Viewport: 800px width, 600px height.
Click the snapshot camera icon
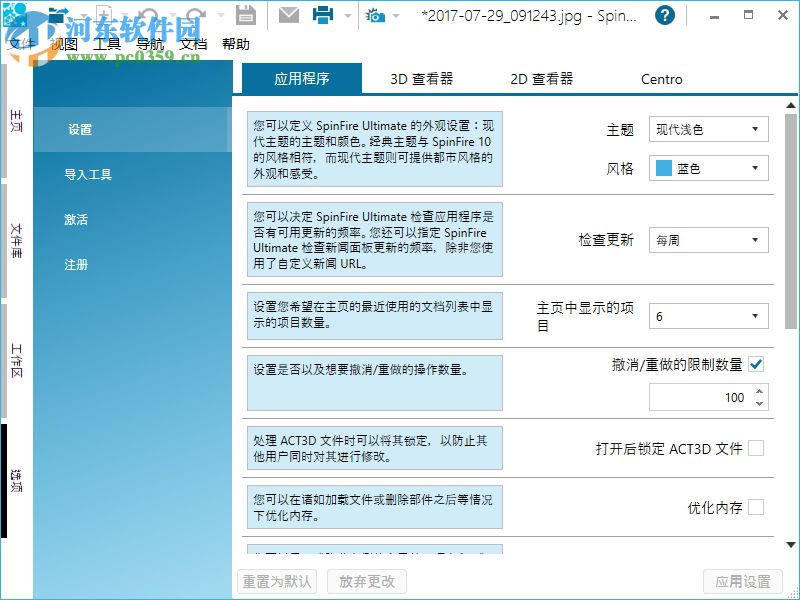pyautogui.click(x=375, y=15)
